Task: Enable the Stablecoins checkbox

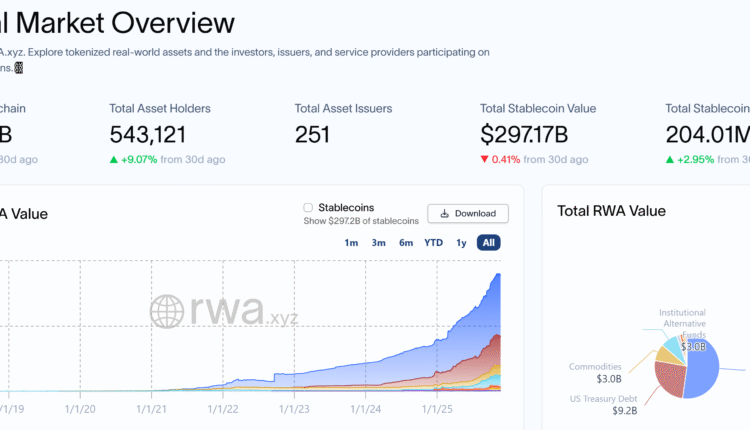Action: coord(308,207)
